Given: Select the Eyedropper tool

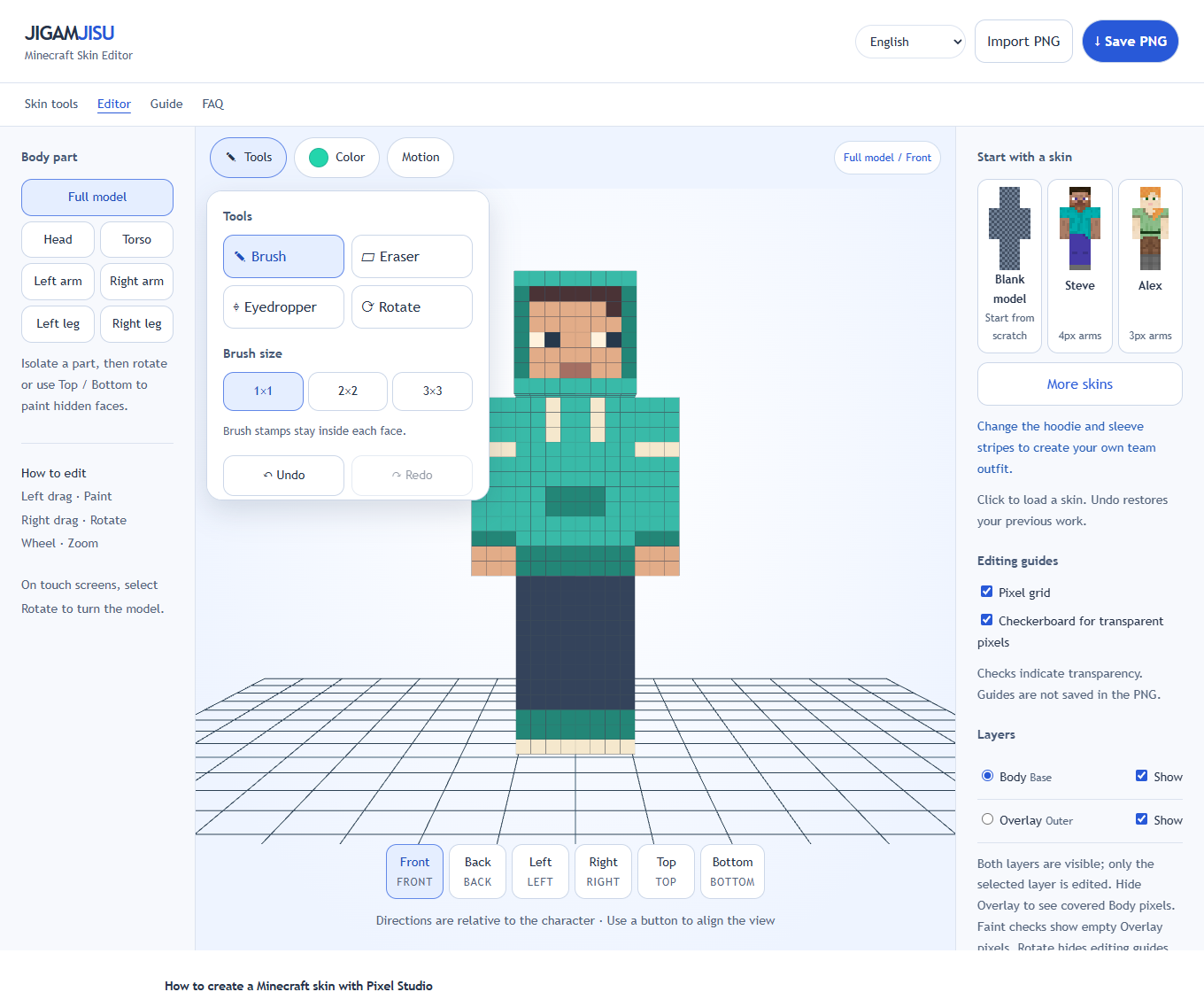Looking at the screenshot, I should pos(283,307).
